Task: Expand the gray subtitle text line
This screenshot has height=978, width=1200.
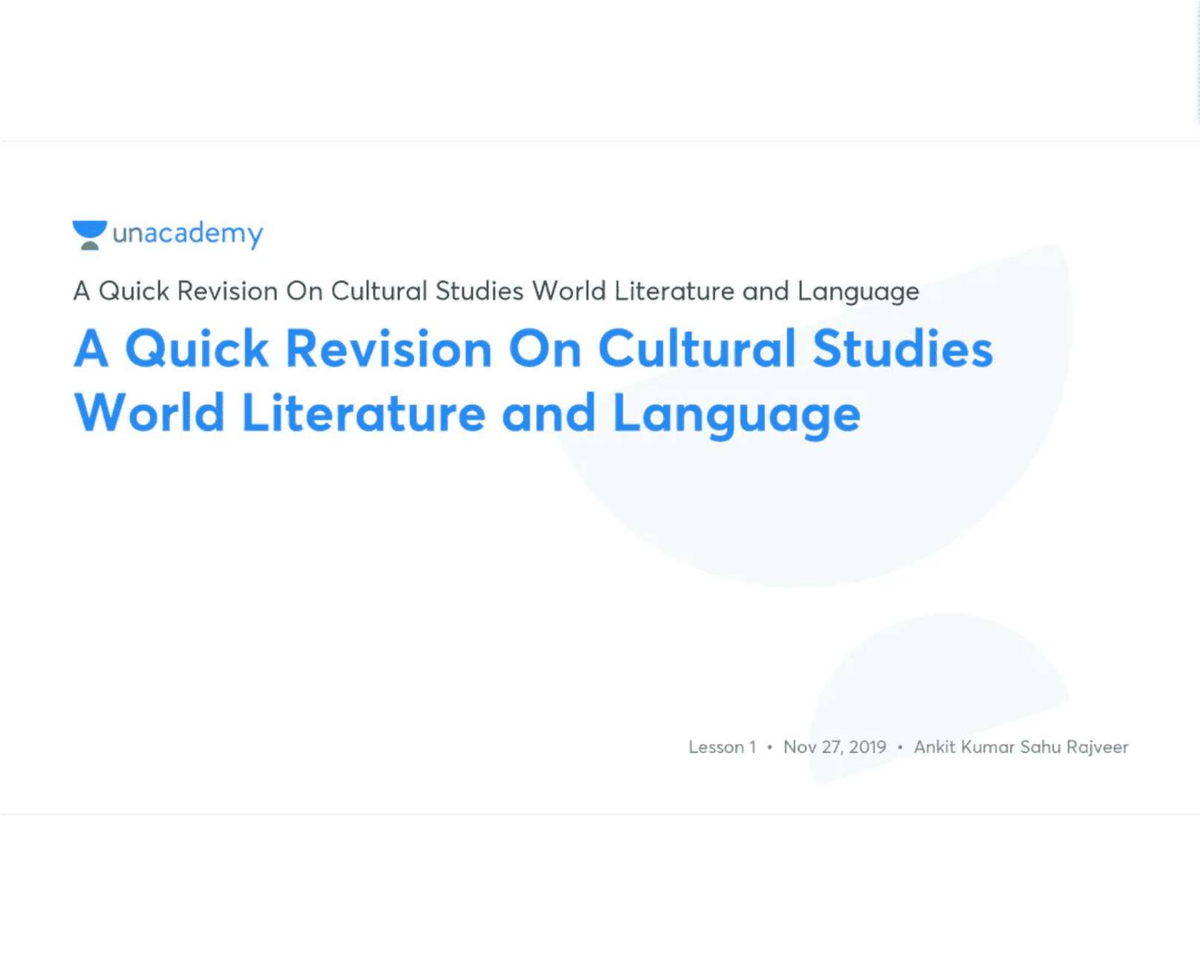Action: [495, 291]
